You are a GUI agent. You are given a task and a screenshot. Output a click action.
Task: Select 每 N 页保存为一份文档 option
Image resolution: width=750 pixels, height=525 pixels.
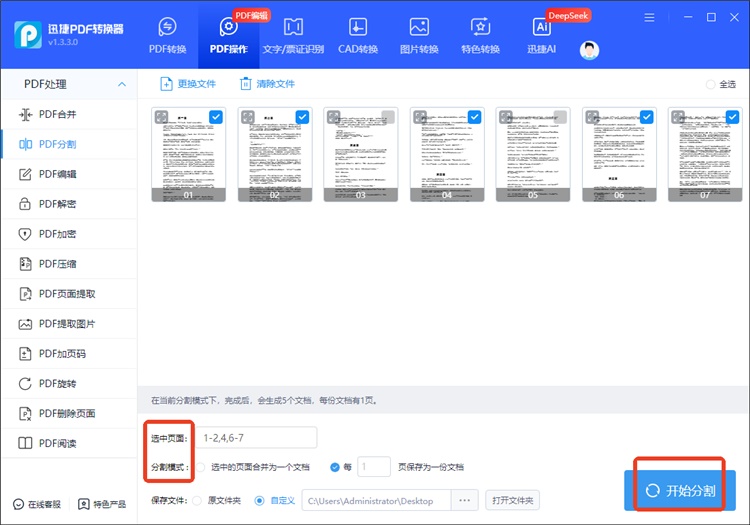point(335,467)
